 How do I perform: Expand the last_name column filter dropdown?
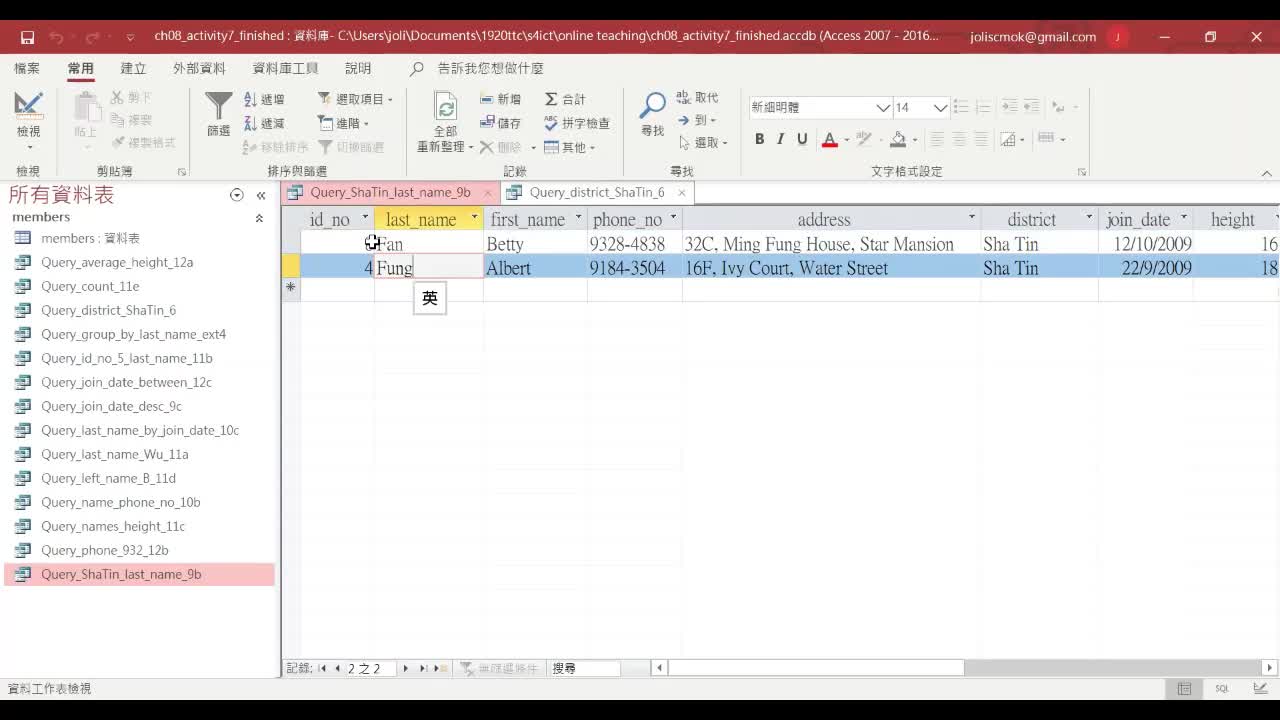pyautogui.click(x=474, y=219)
